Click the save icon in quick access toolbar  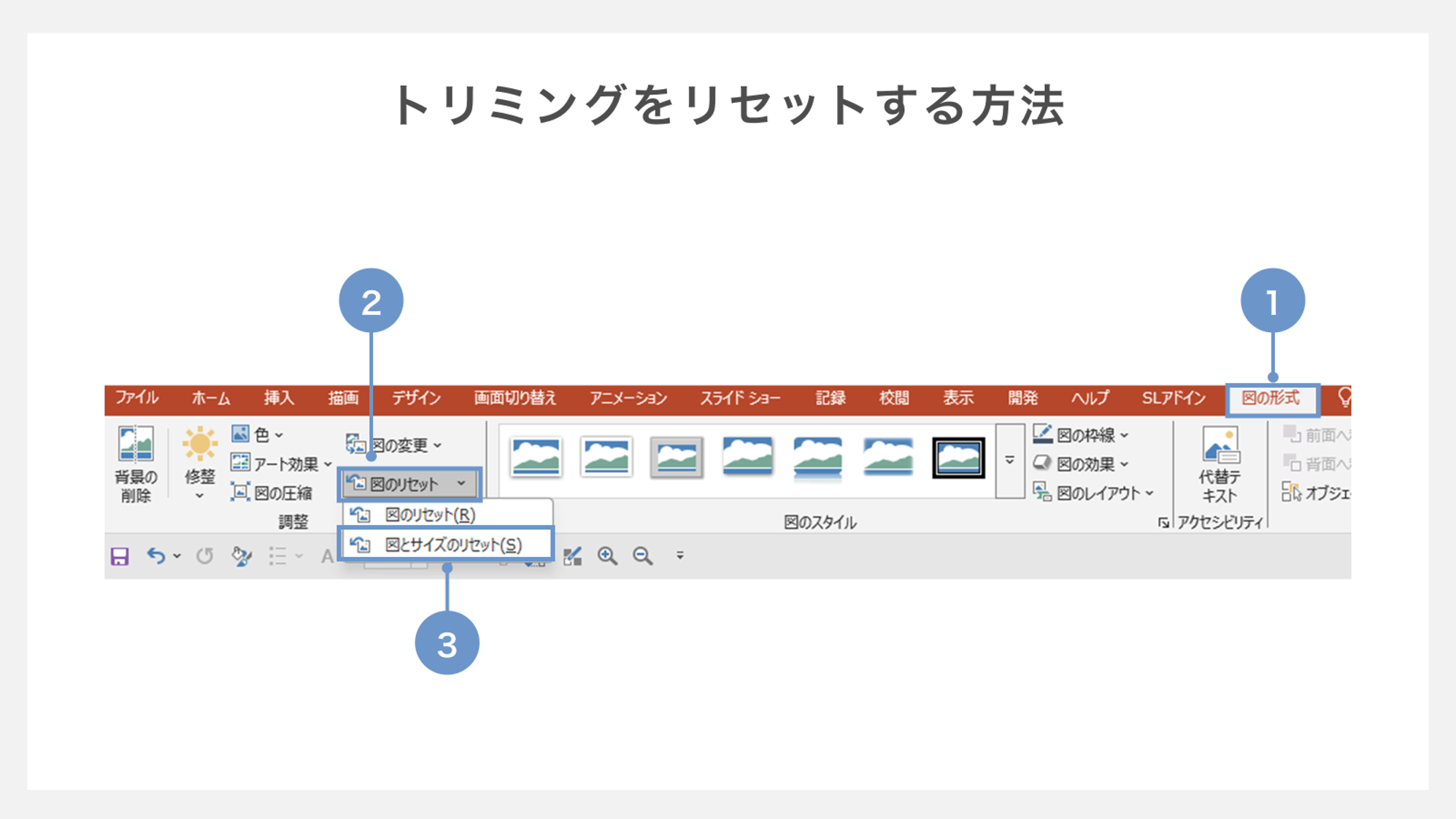(x=120, y=556)
